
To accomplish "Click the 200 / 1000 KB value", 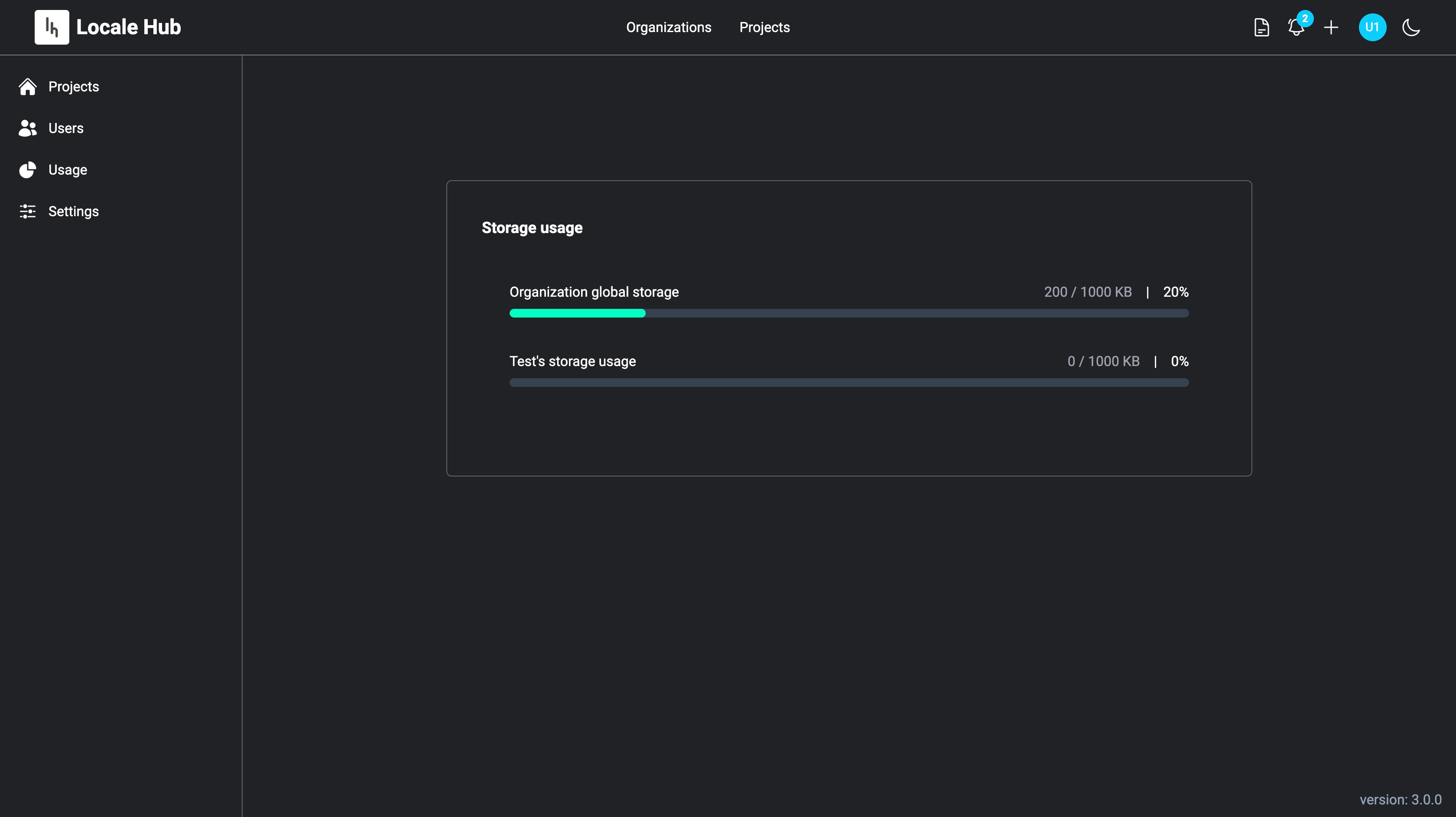I will [x=1088, y=292].
